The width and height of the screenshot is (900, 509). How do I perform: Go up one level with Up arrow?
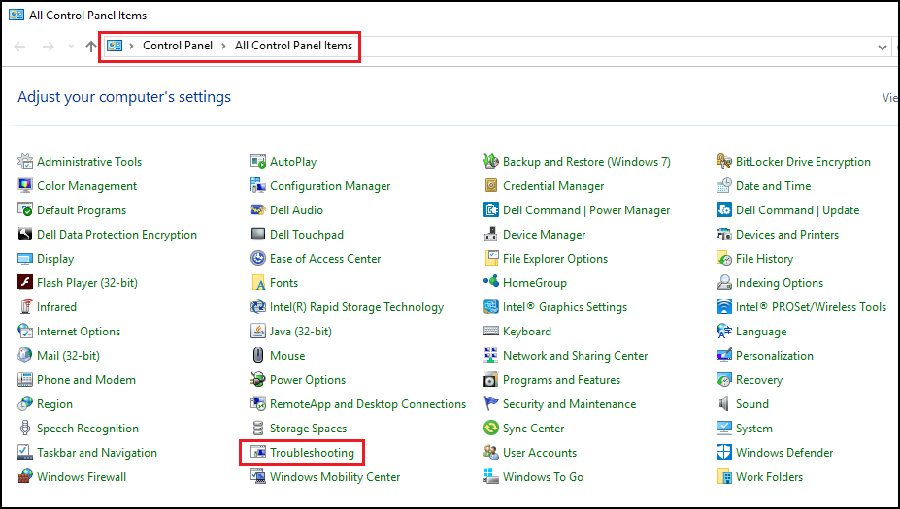tap(91, 47)
